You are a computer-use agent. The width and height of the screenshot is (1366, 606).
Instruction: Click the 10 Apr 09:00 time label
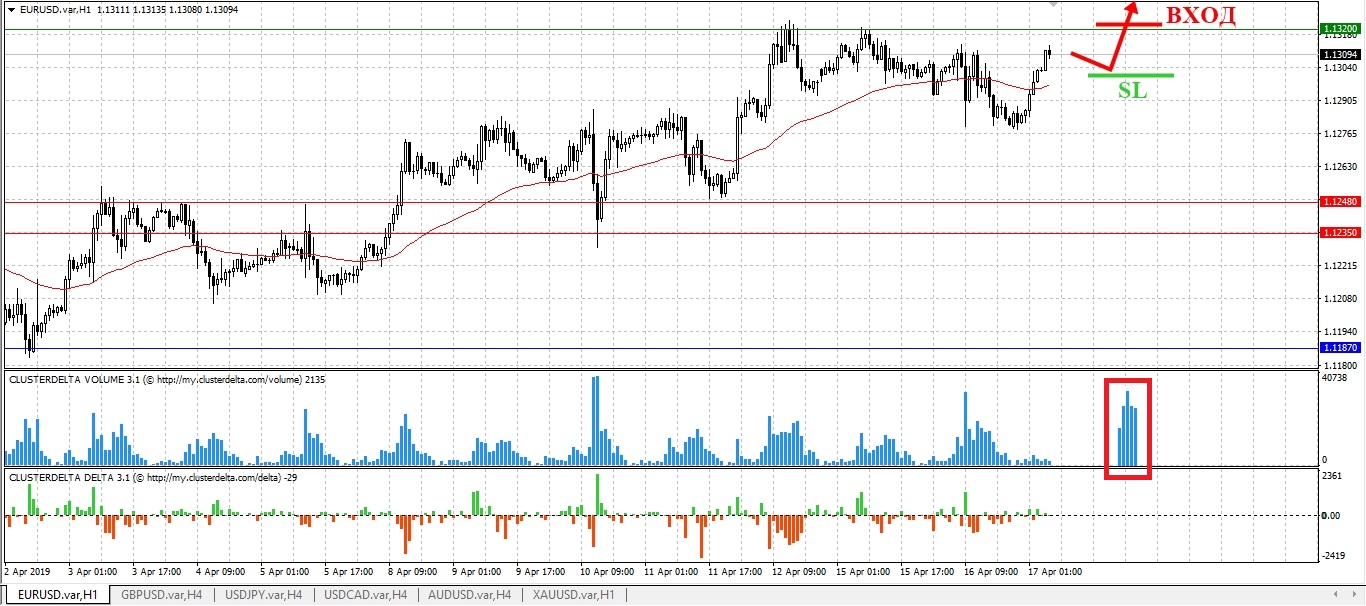pyautogui.click(x=605, y=572)
